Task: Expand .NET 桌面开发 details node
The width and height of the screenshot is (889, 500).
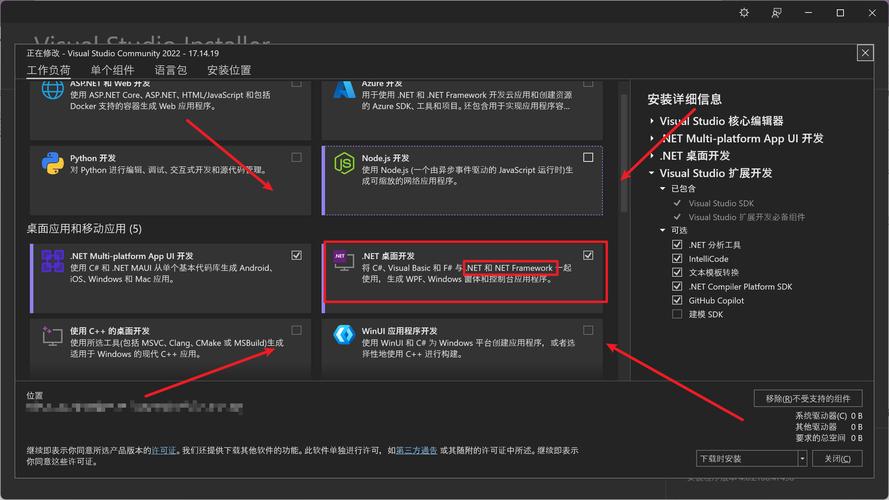Action: pos(652,156)
